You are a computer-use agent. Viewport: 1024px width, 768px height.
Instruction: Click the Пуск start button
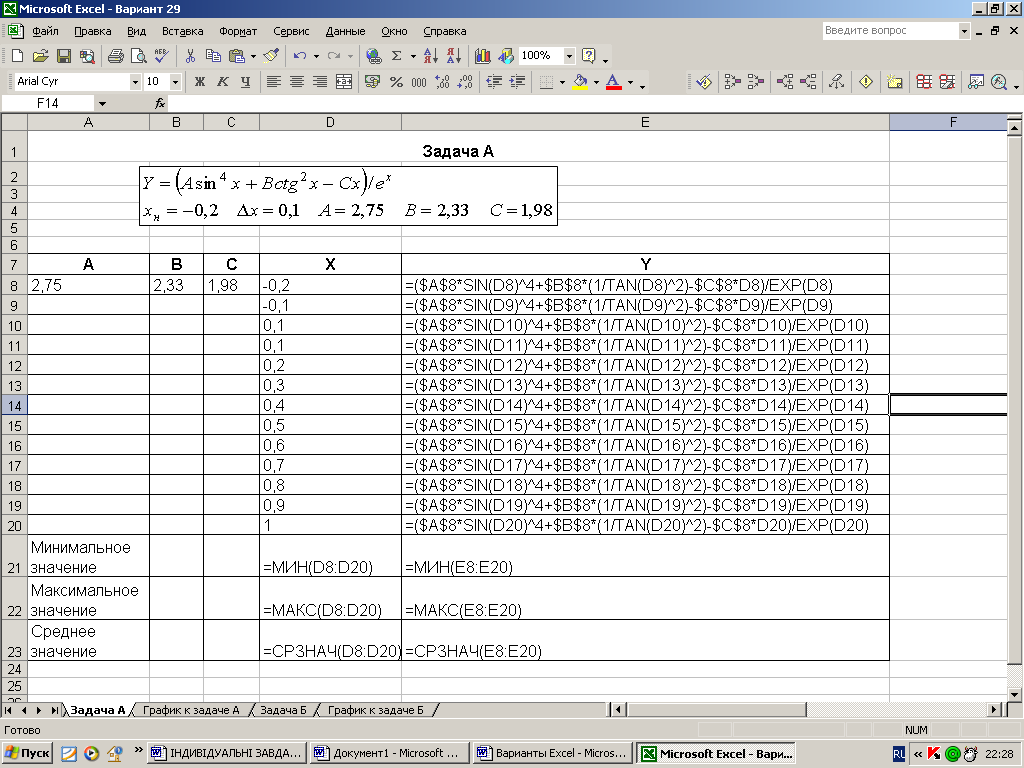[27, 753]
